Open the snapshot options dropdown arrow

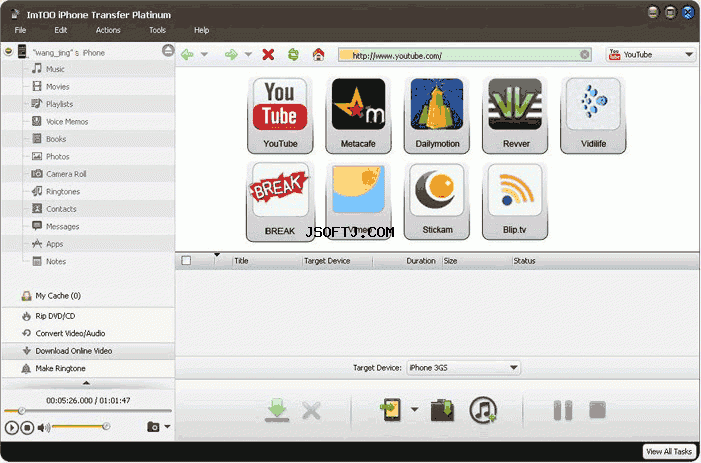167,427
